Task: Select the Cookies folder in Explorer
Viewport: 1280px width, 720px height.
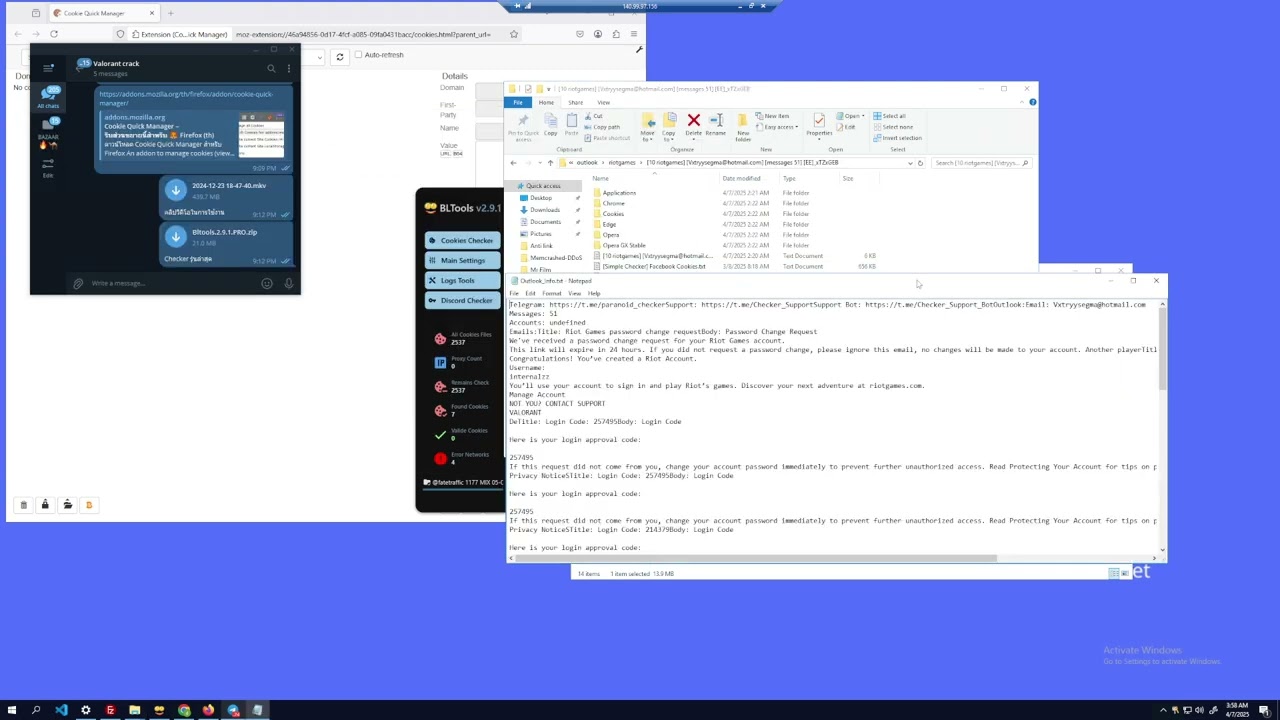Action: 613,214
